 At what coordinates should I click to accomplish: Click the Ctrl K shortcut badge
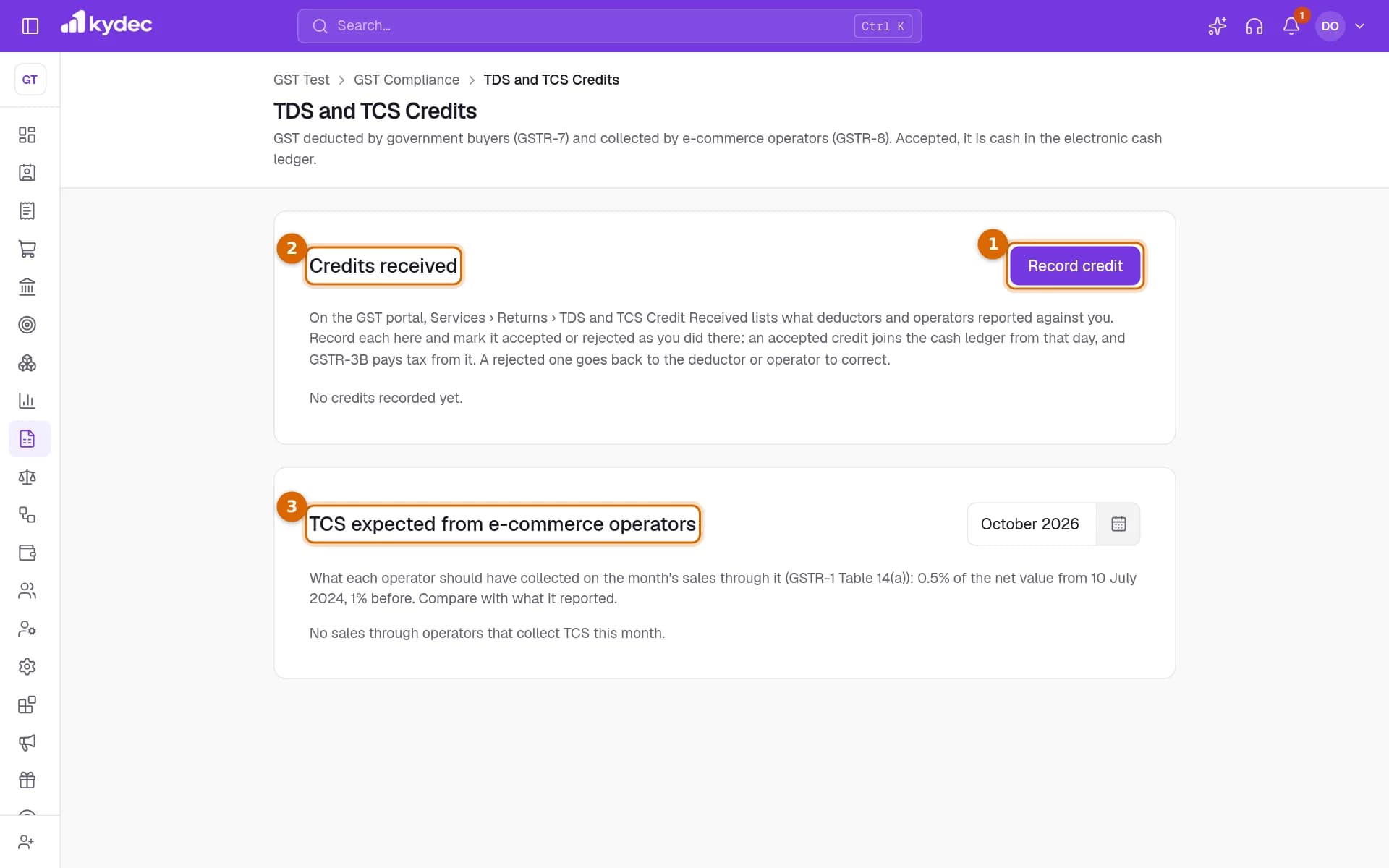tap(883, 26)
